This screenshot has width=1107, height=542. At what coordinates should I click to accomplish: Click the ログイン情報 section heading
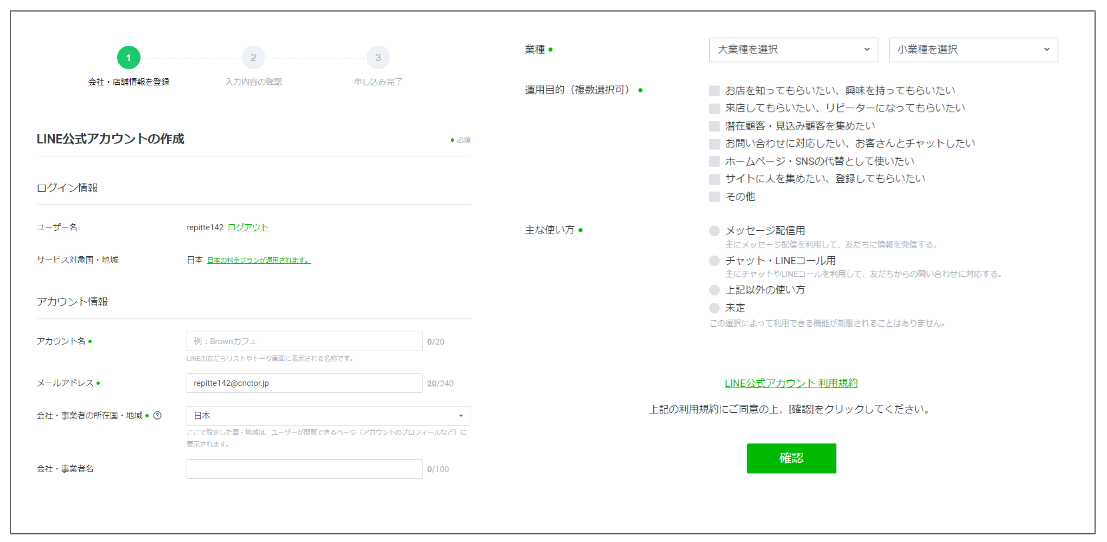click(67, 188)
